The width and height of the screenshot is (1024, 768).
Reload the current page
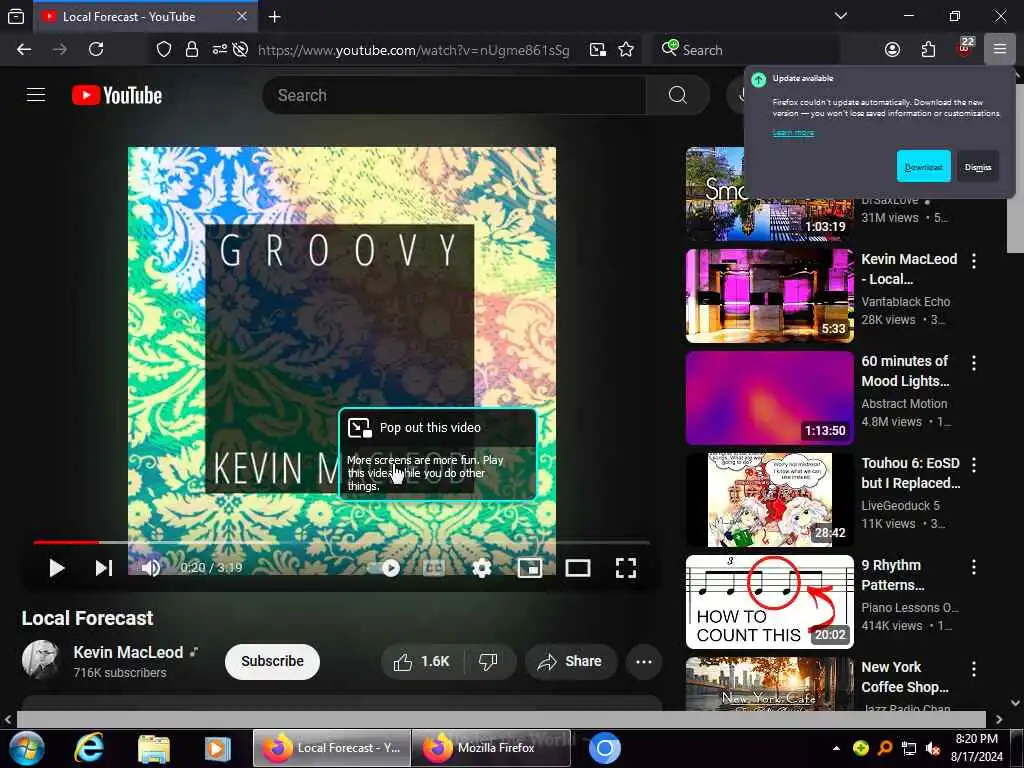tap(96, 50)
